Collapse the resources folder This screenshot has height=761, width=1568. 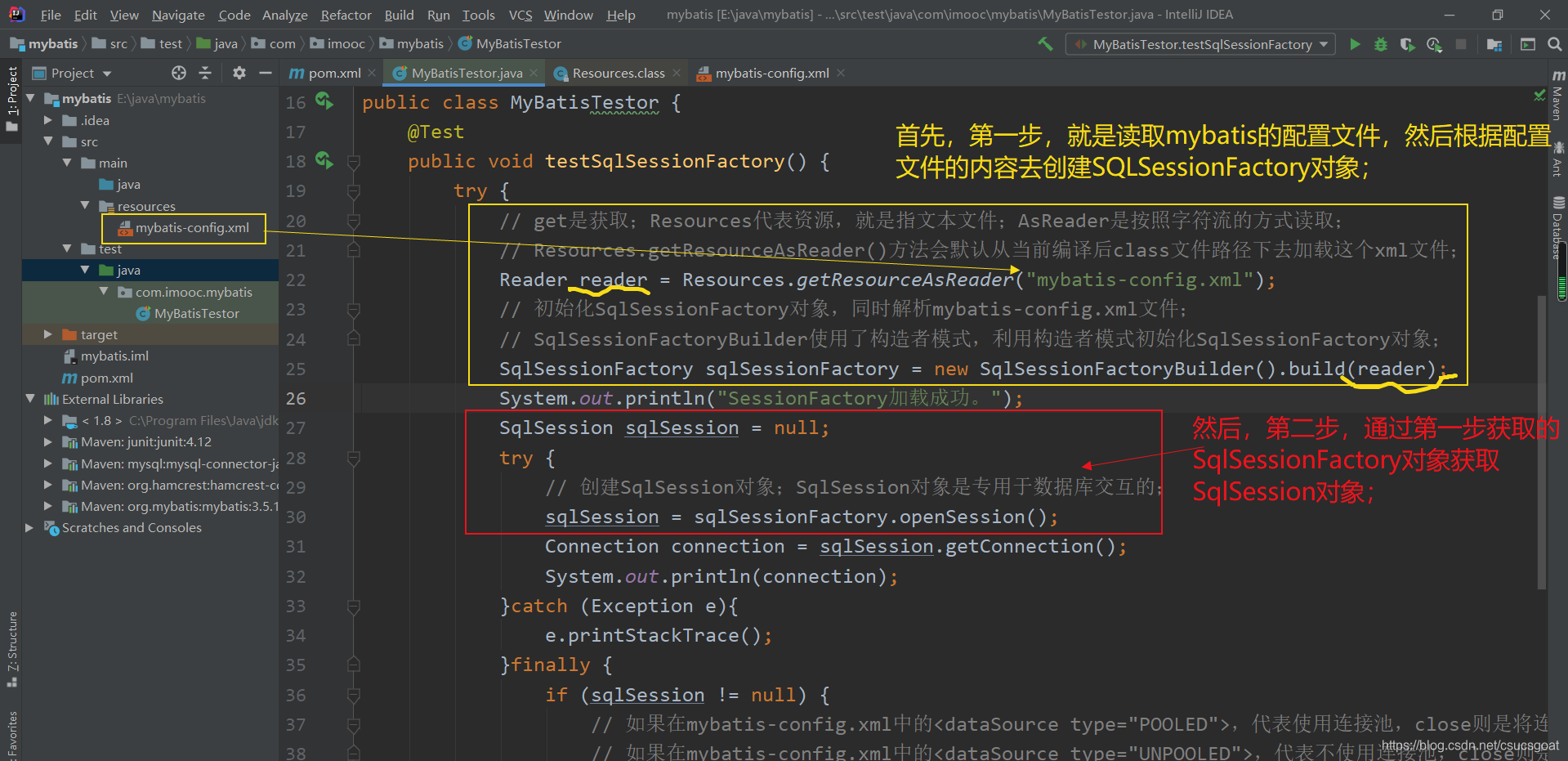[x=85, y=206]
